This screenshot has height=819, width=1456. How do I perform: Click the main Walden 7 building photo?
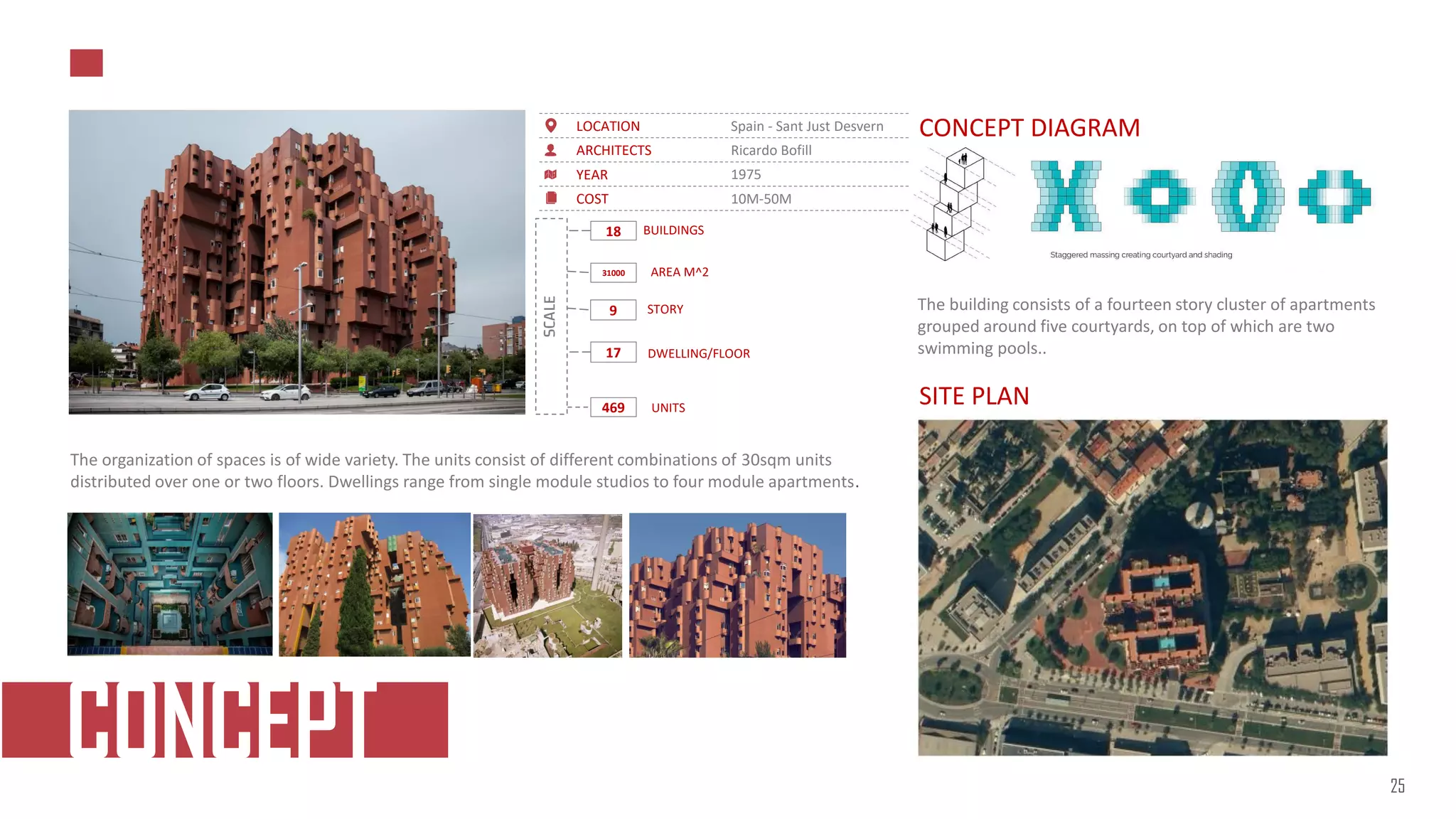[x=296, y=262]
